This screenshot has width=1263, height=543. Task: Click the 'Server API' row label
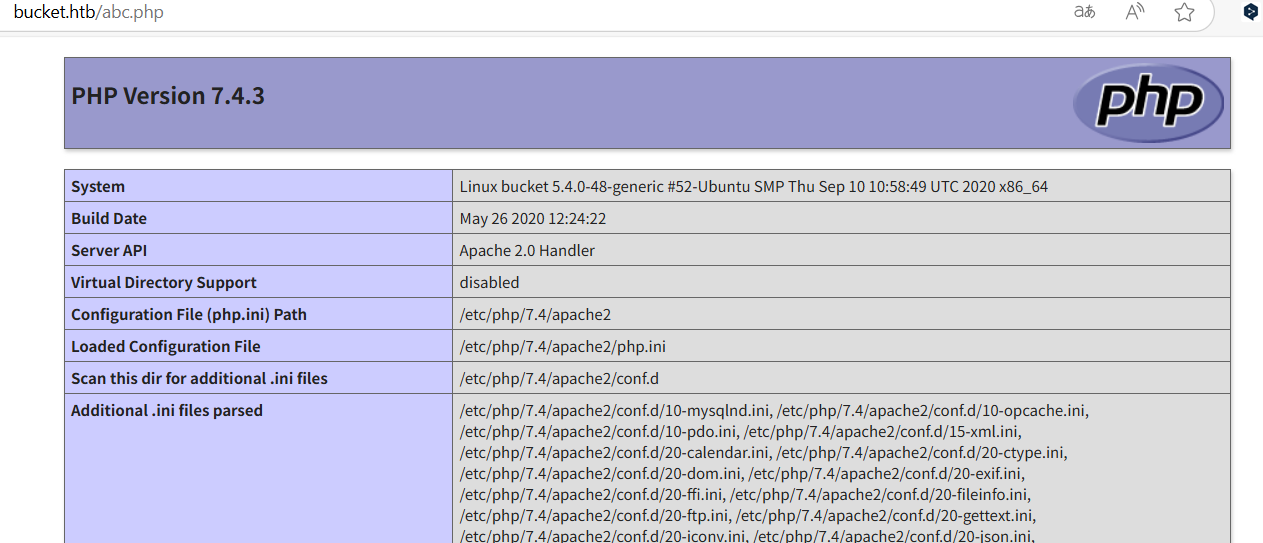click(109, 250)
